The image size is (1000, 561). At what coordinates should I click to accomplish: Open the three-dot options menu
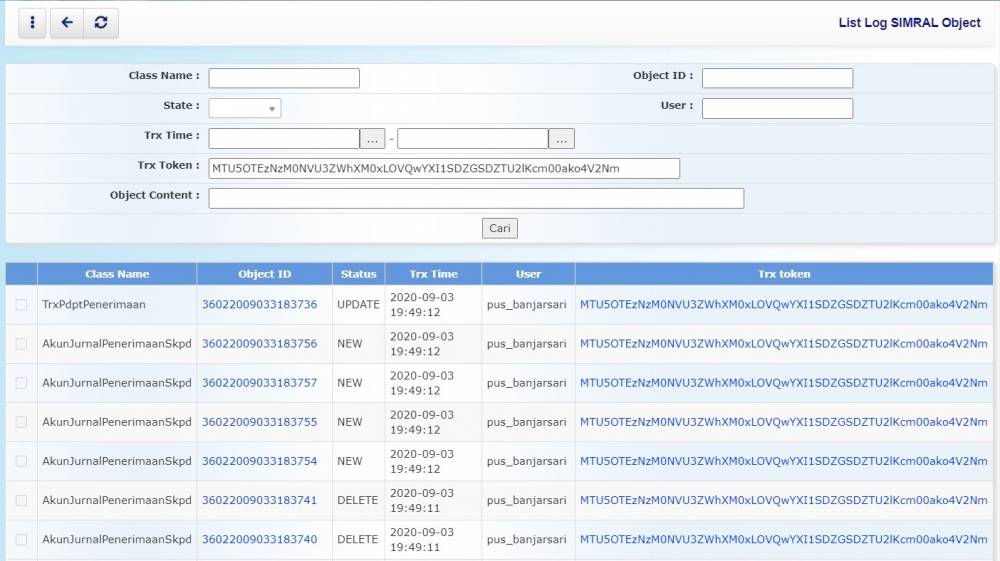click(32, 23)
